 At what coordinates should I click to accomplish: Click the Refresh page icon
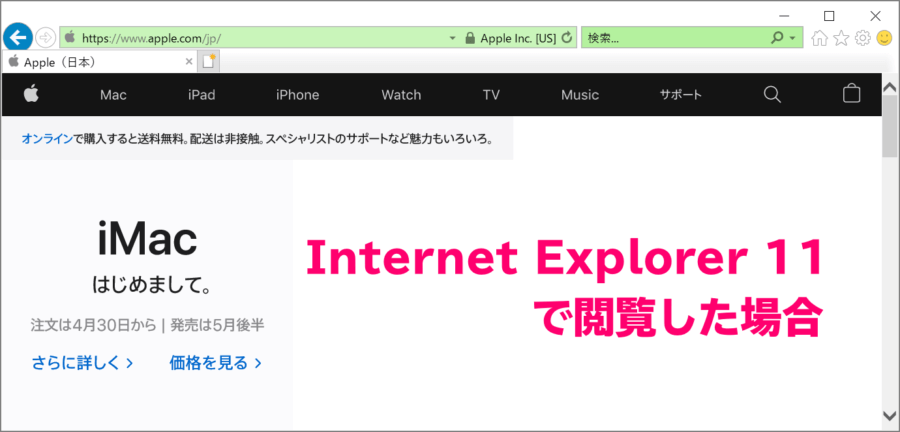[x=567, y=38]
